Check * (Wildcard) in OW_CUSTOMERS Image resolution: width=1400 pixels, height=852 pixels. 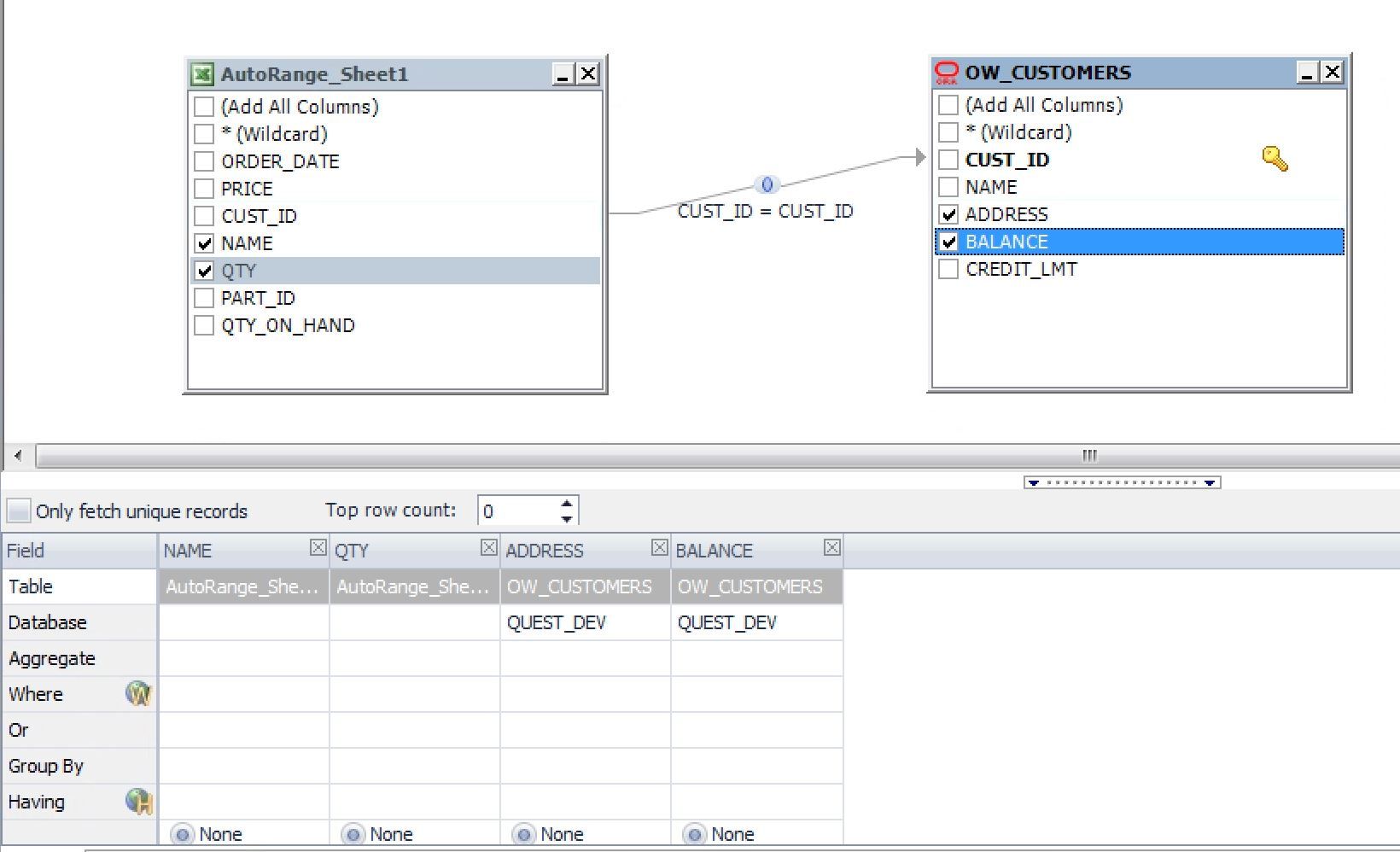pos(948,132)
